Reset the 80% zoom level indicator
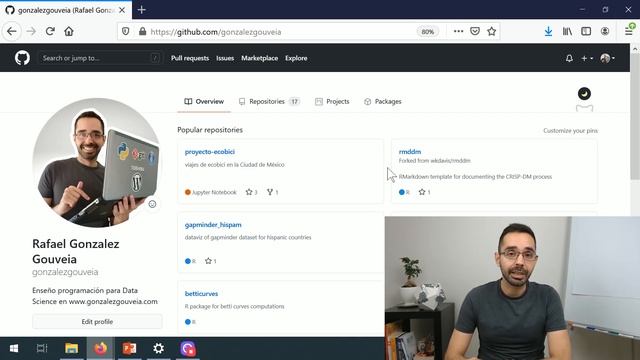 pyautogui.click(x=427, y=31)
